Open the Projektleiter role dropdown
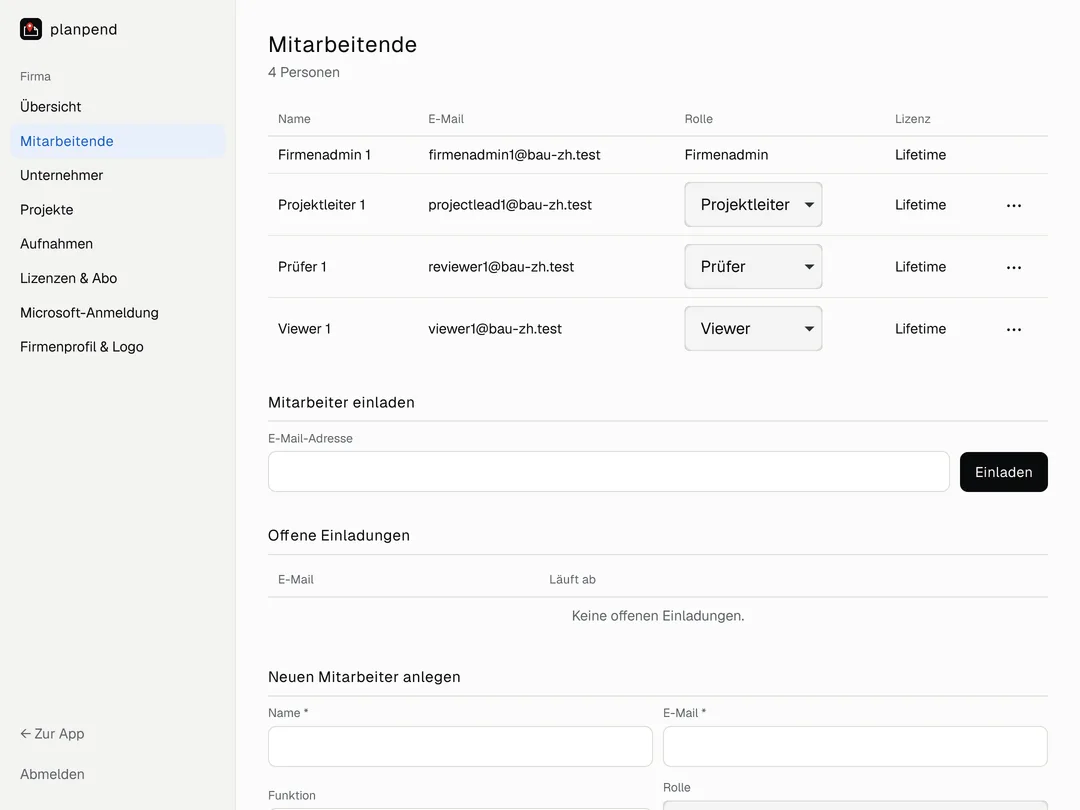Image resolution: width=1080 pixels, height=810 pixels. [x=753, y=205]
